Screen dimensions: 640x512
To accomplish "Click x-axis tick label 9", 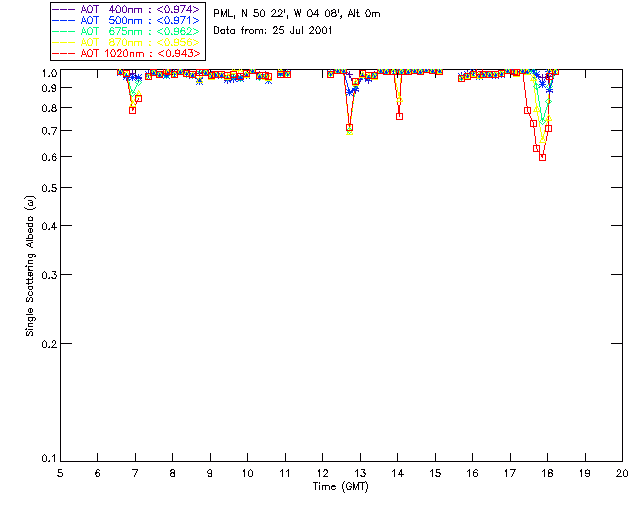I will coord(210,473).
